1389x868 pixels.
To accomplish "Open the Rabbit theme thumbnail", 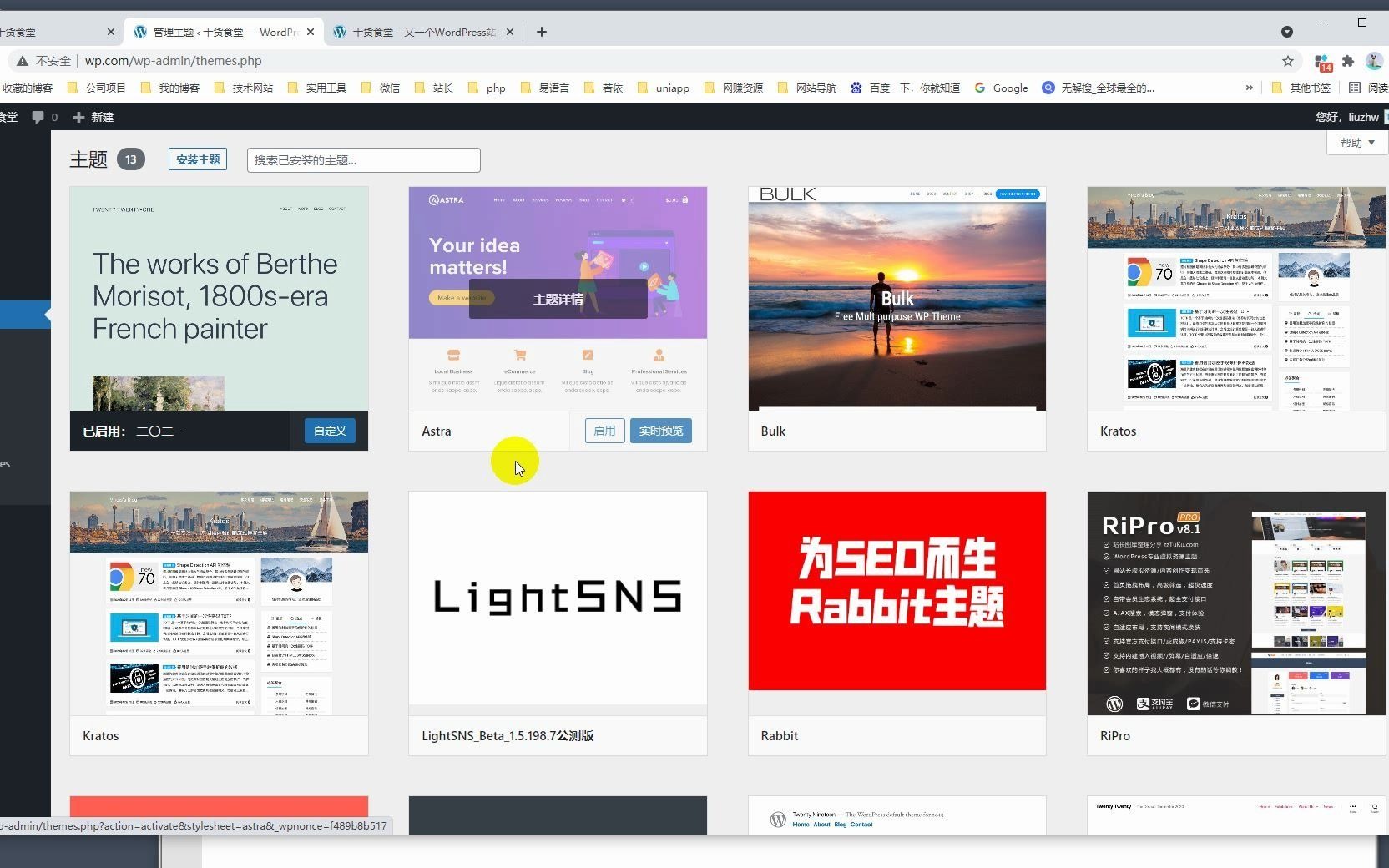I will coord(897,603).
